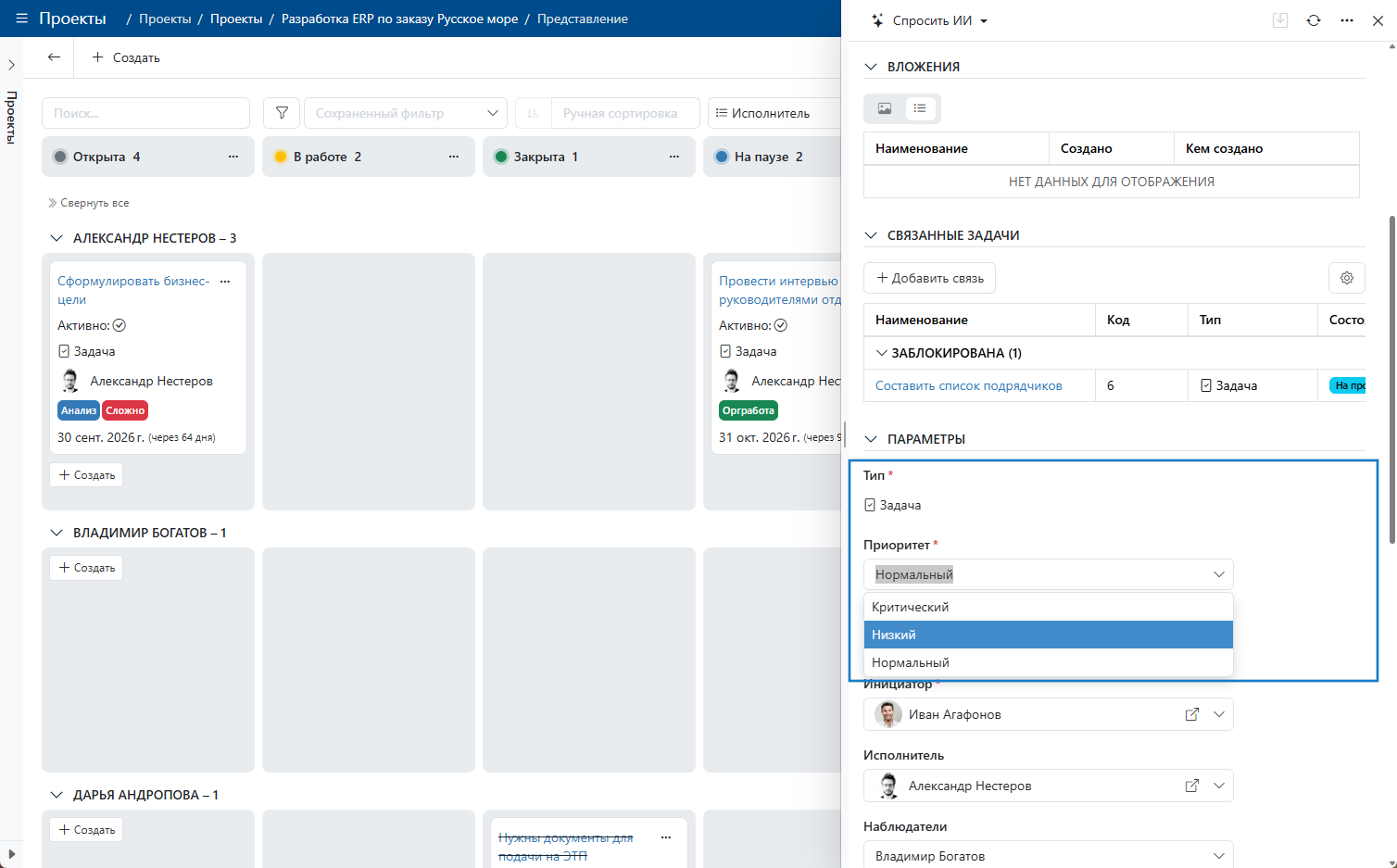Sort related tasks by Код column header

pyautogui.click(x=1141, y=320)
